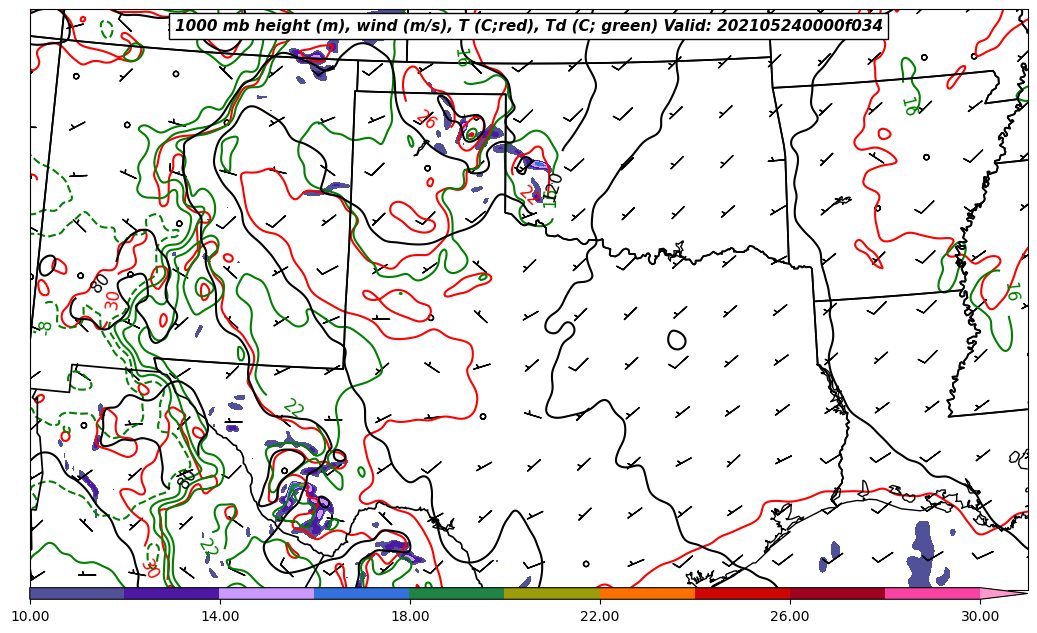Click the plot title text box
Viewport: 1037px width, 633px height.
529,26
